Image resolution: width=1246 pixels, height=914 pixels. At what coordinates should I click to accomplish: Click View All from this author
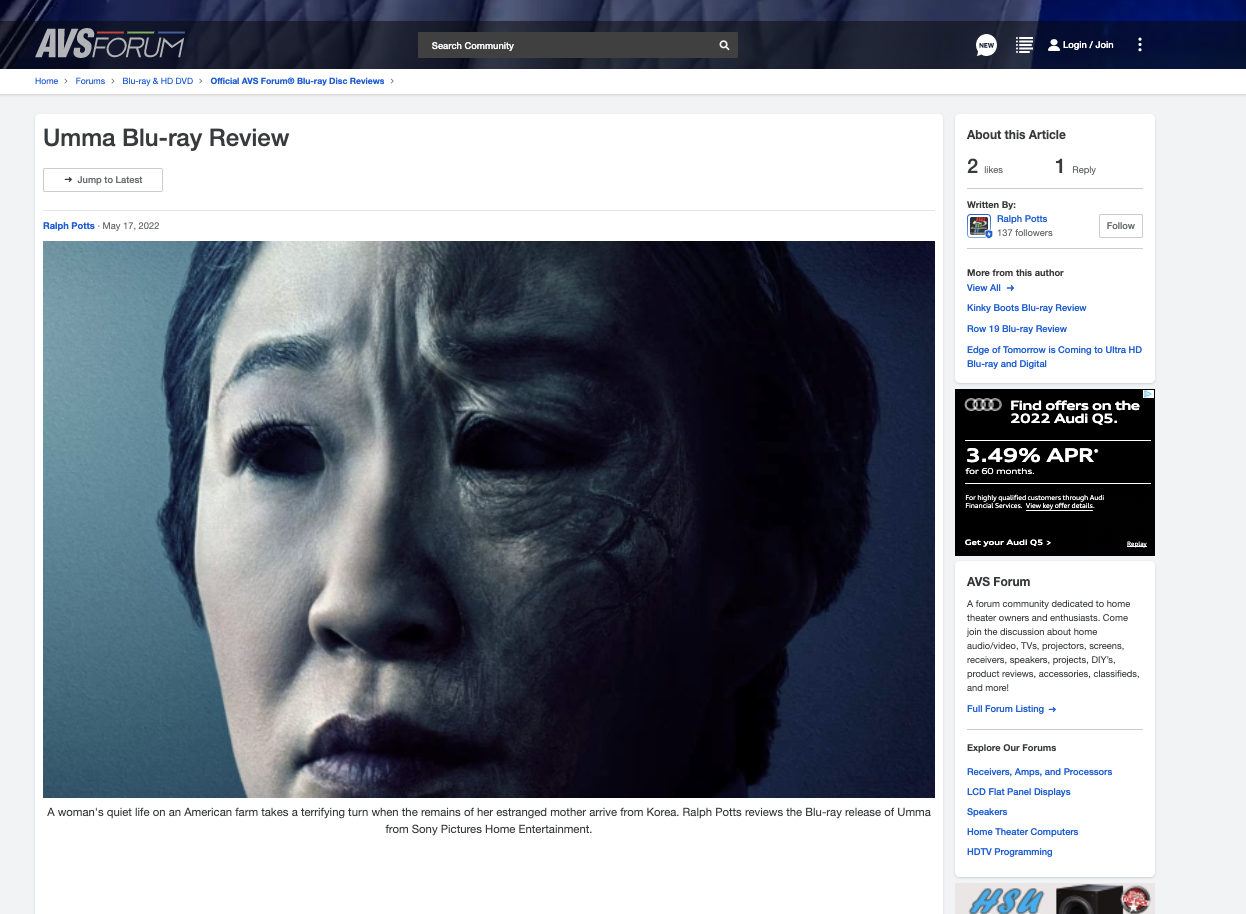tap(990, 288)
